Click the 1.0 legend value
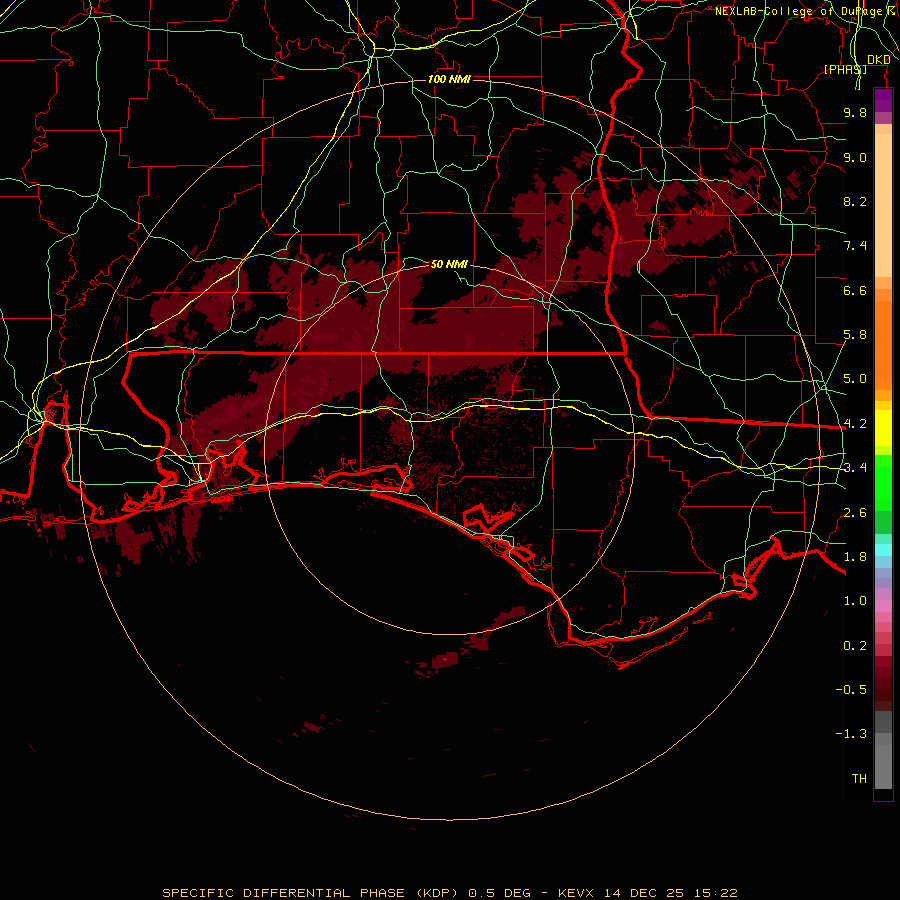This screenshot has height=900, width=900. [x=855, y=601]
